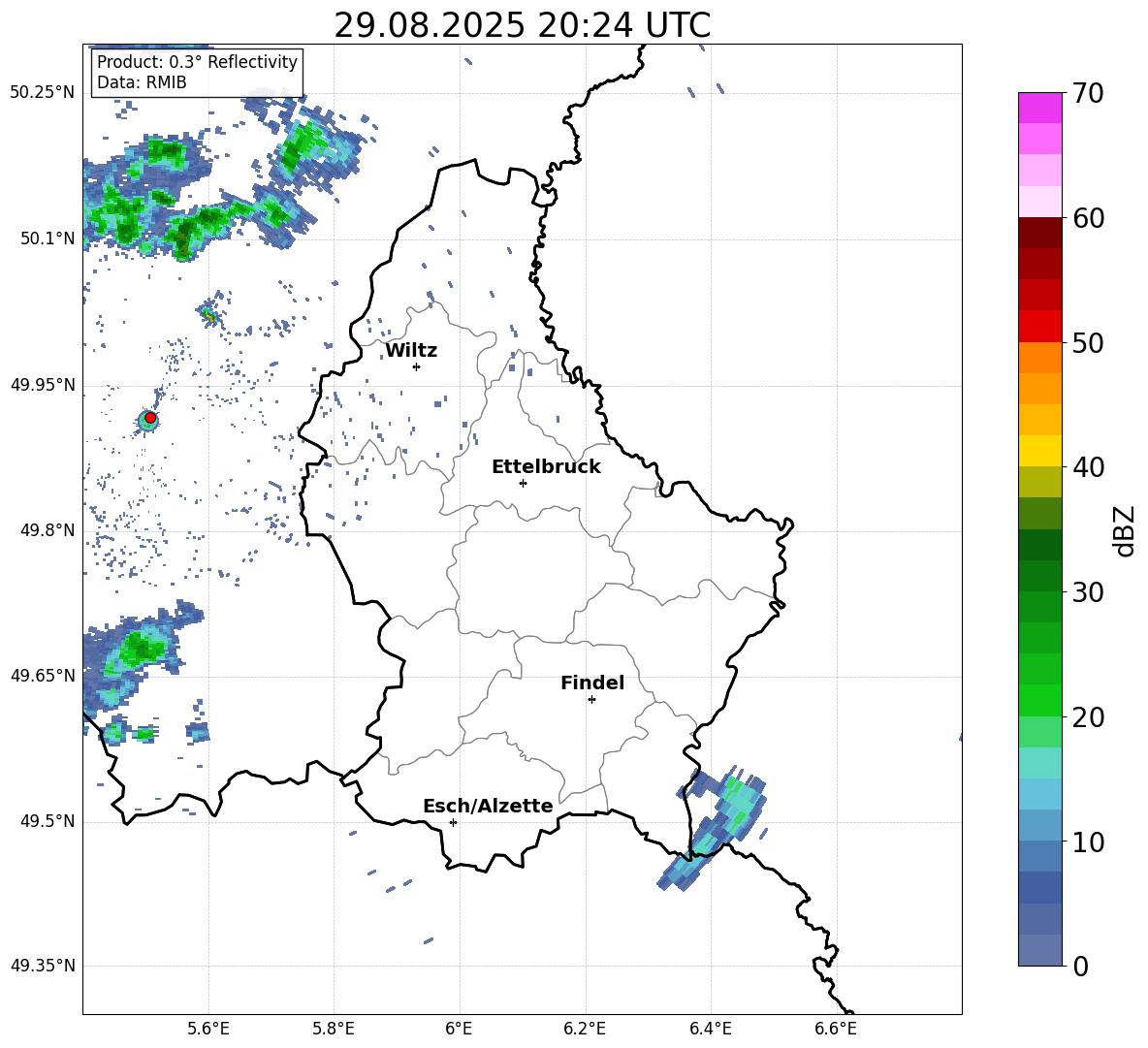Click the Wiltz city label

[x=411, y=351]
